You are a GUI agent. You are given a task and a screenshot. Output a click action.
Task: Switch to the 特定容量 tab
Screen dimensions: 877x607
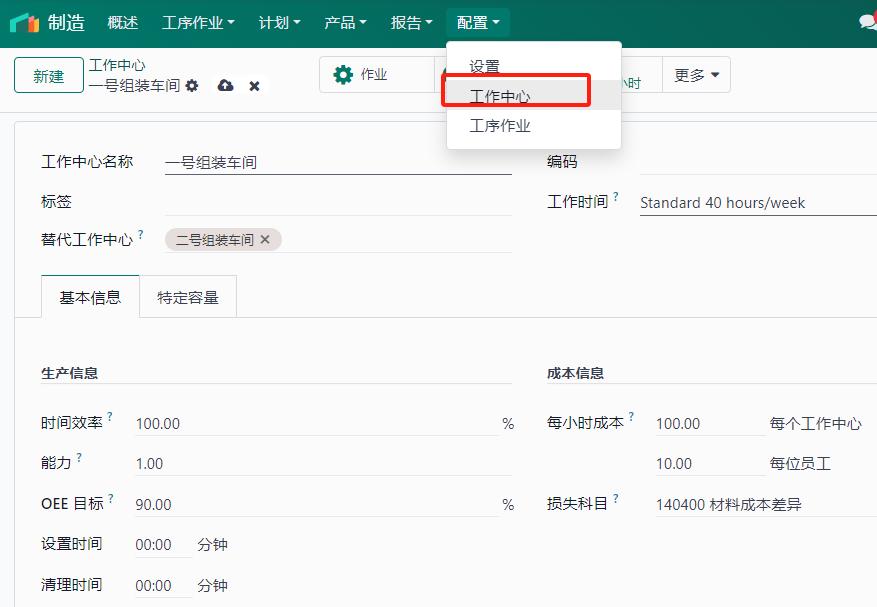tap(188, 296)
